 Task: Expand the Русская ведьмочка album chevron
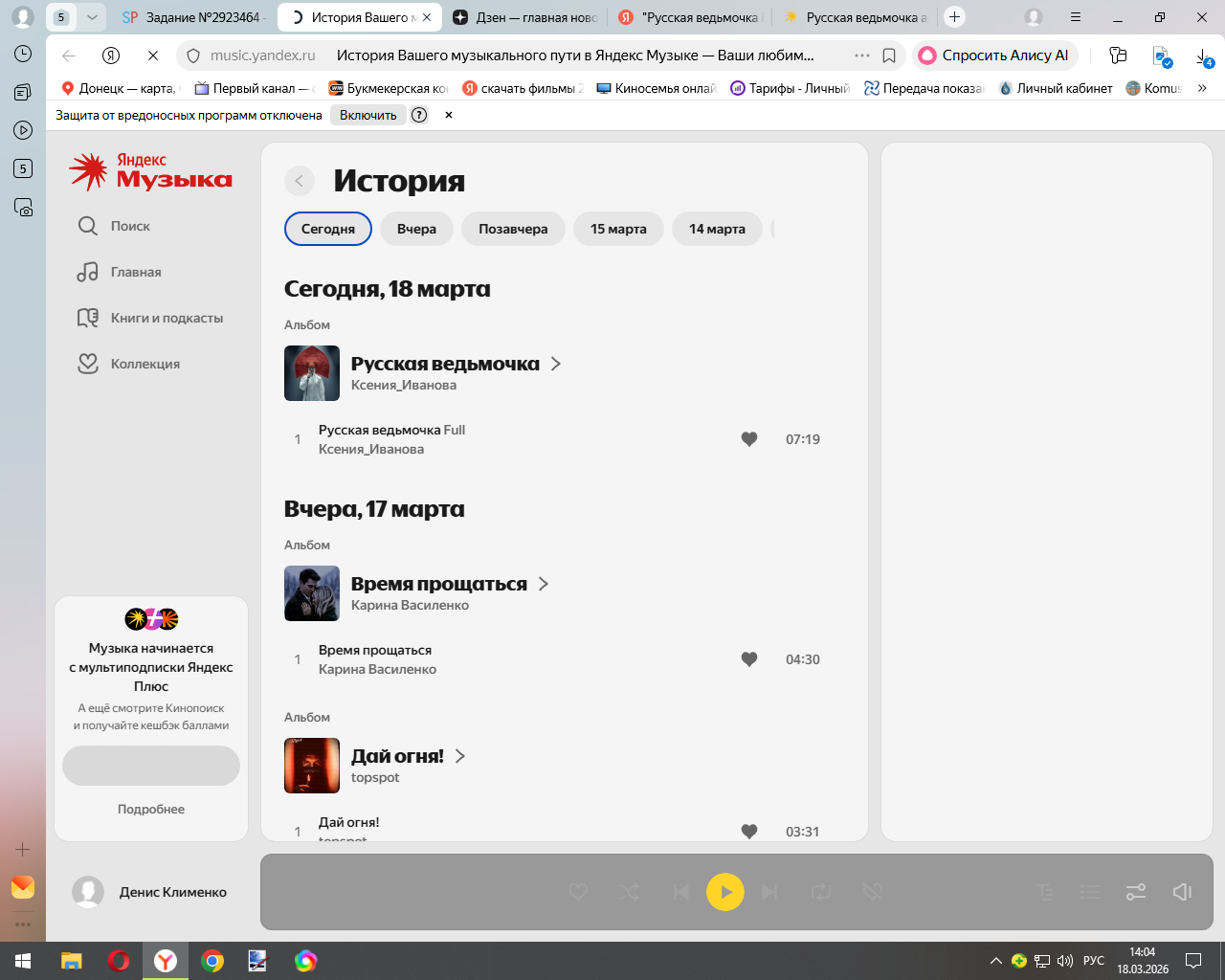[556, 364]
